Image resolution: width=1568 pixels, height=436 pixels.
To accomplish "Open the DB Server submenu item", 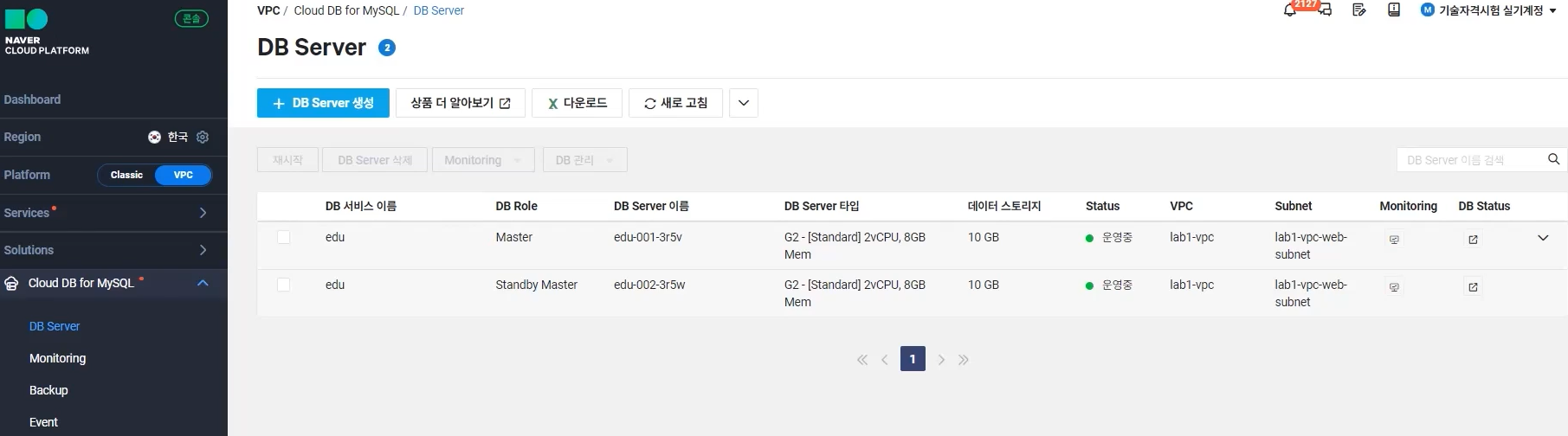I will click(x=55, y=326).
